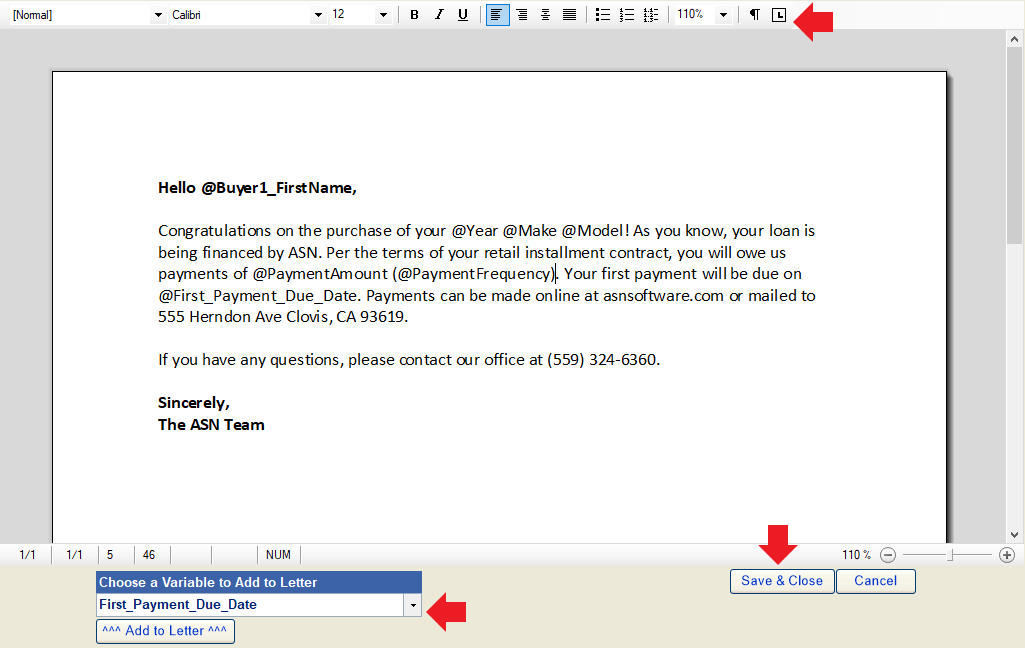Open the 110% zoom dropdown in toolbar
Image resolution: width=1025 pixels, height=648 pixels.
coord(723,14)
